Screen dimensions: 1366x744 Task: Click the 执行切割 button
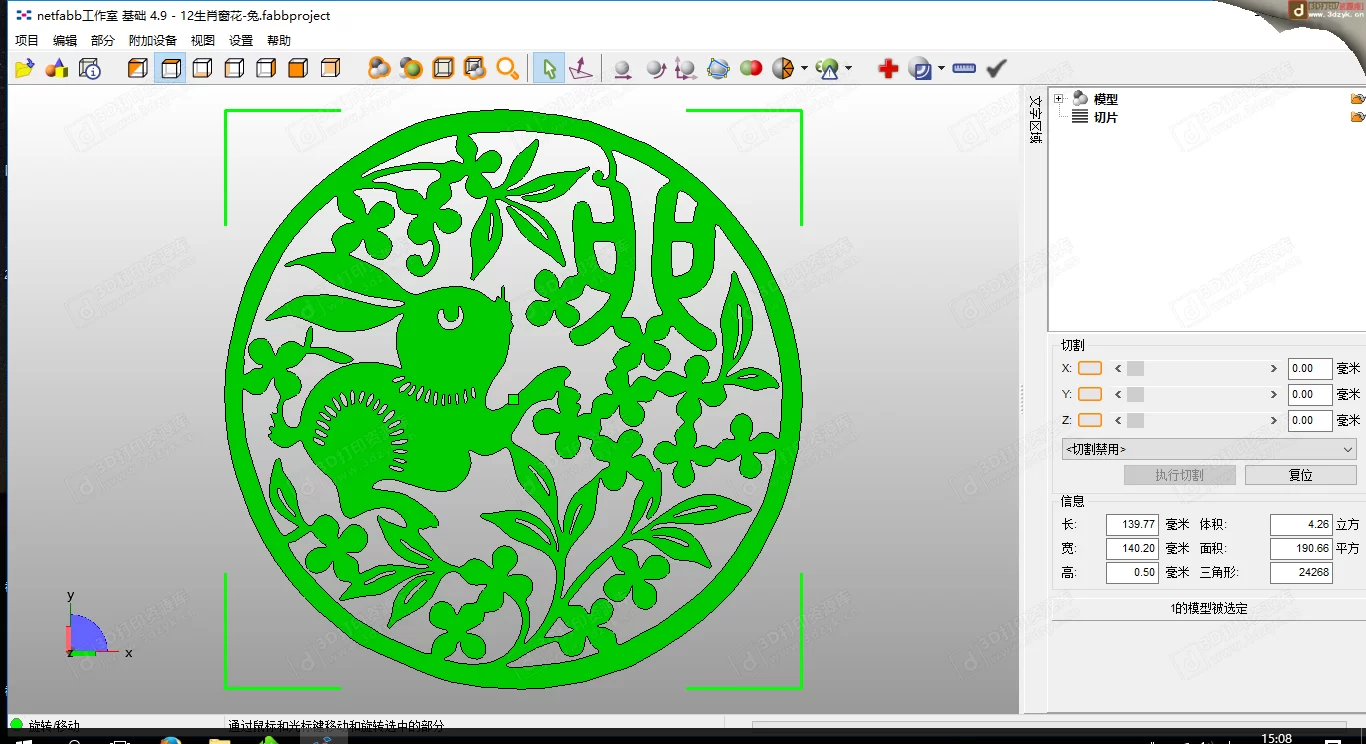click(1179, 475)
